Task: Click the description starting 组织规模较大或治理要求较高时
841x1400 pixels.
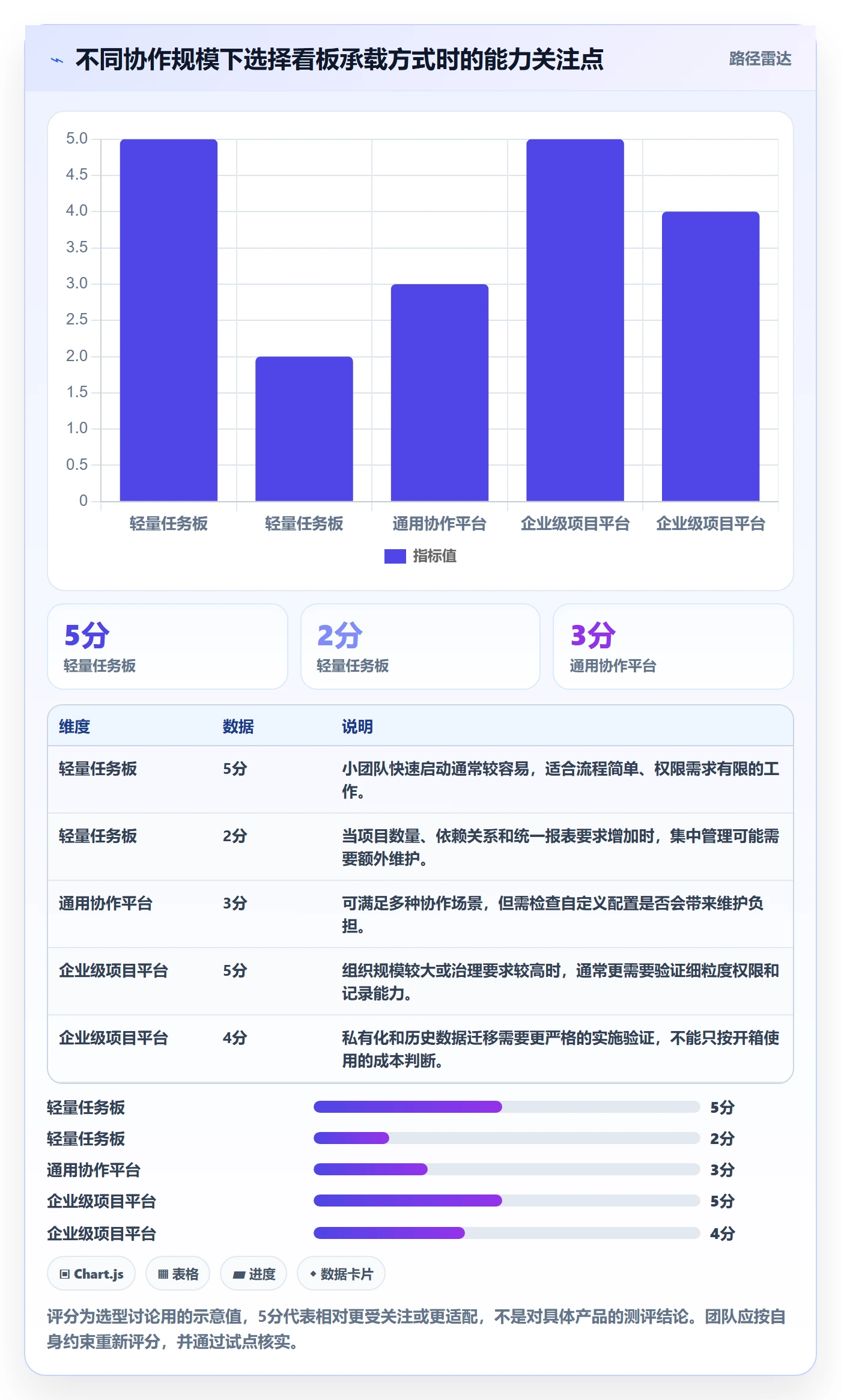Action: (x=560, y=982)
